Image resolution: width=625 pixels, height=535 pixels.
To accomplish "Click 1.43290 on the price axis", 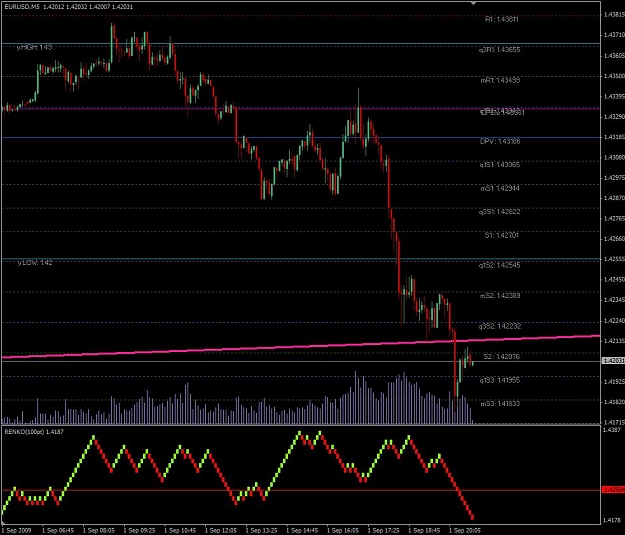I will [x=614, y=117].
